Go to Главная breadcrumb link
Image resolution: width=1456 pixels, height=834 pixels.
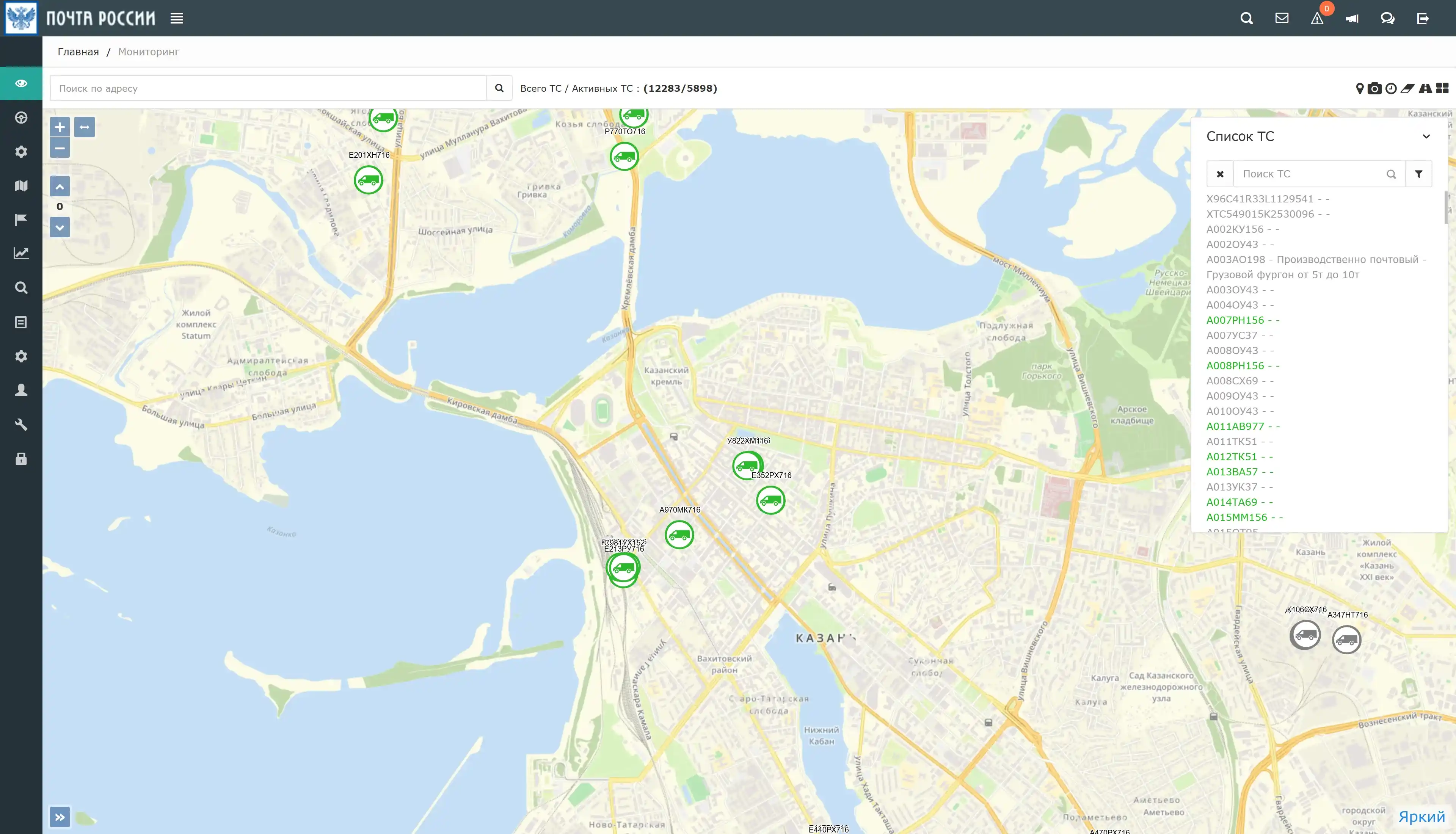coord(78,52)
